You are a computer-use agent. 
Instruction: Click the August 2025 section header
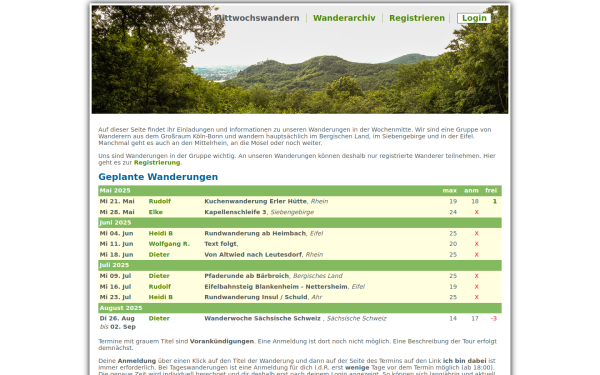(300, 308)
